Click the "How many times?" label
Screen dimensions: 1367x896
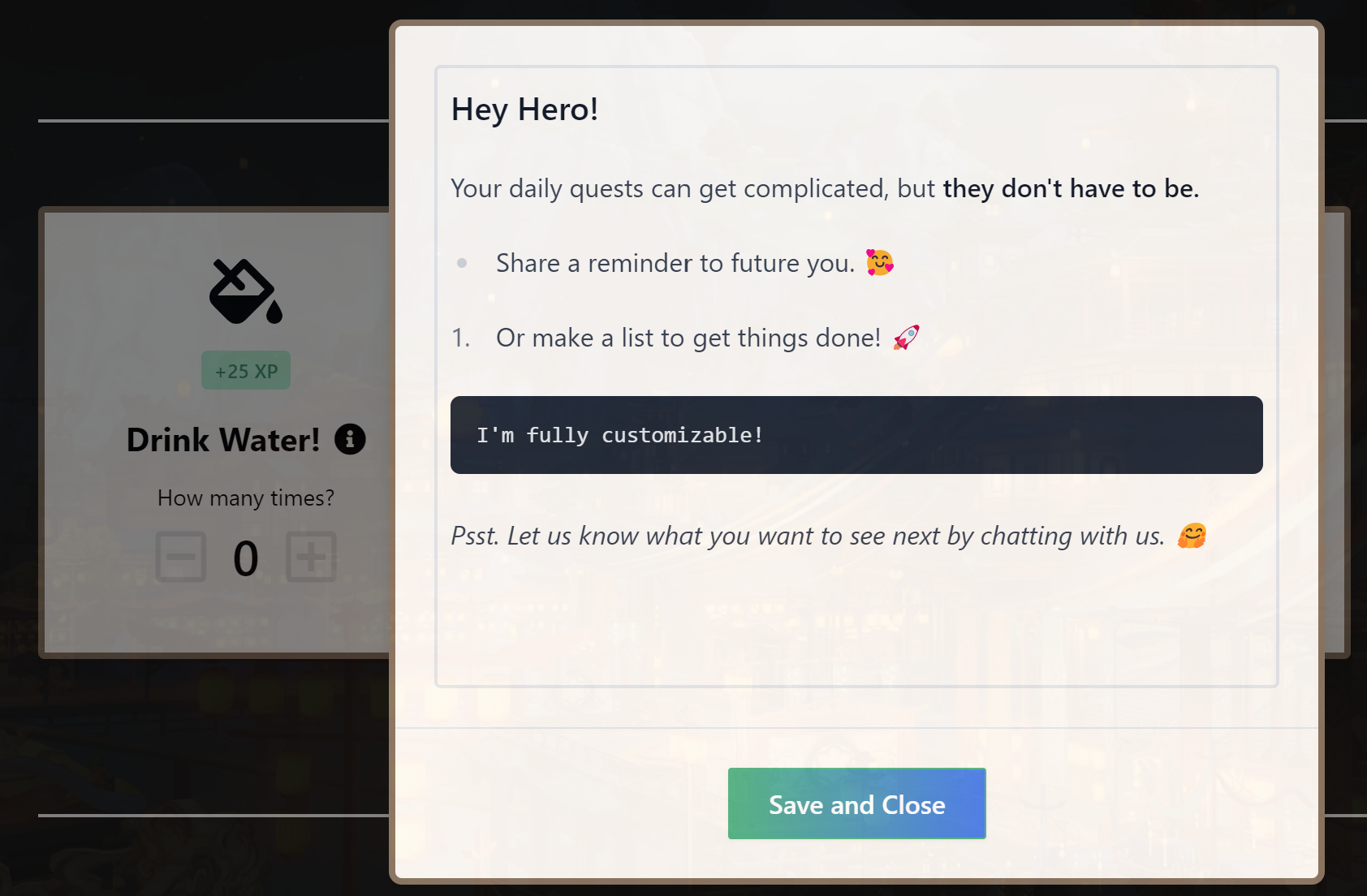(246, 498)
